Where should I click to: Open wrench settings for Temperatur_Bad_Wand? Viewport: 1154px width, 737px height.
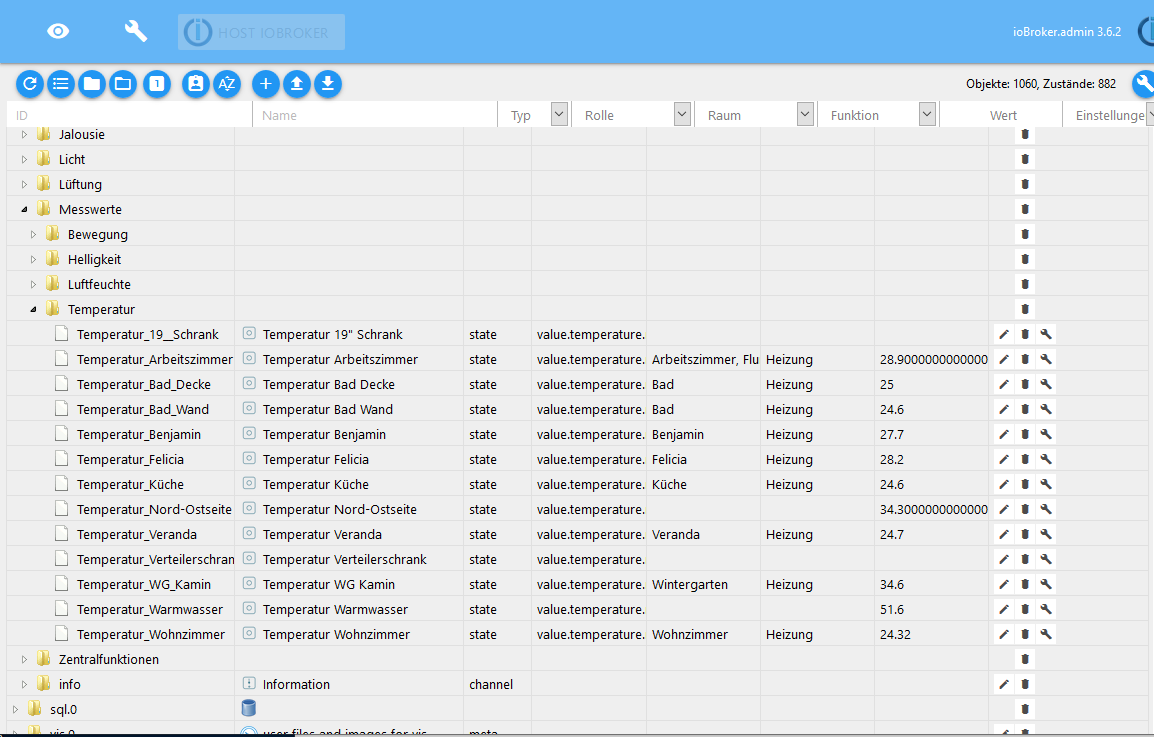click(1046, 409)
